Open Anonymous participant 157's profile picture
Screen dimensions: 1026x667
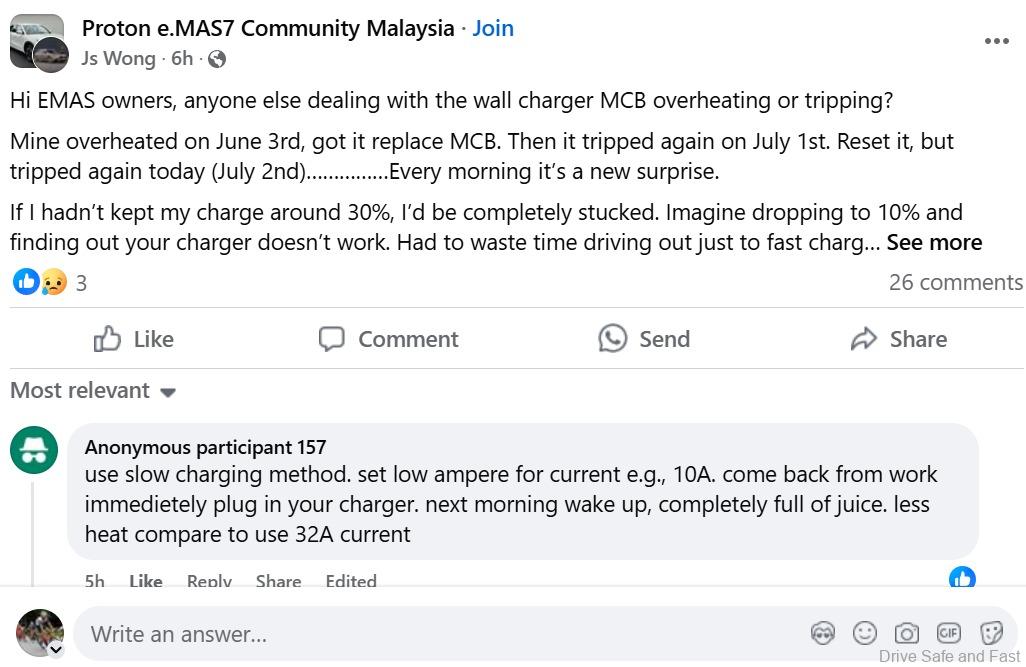(x=35, y=452)
